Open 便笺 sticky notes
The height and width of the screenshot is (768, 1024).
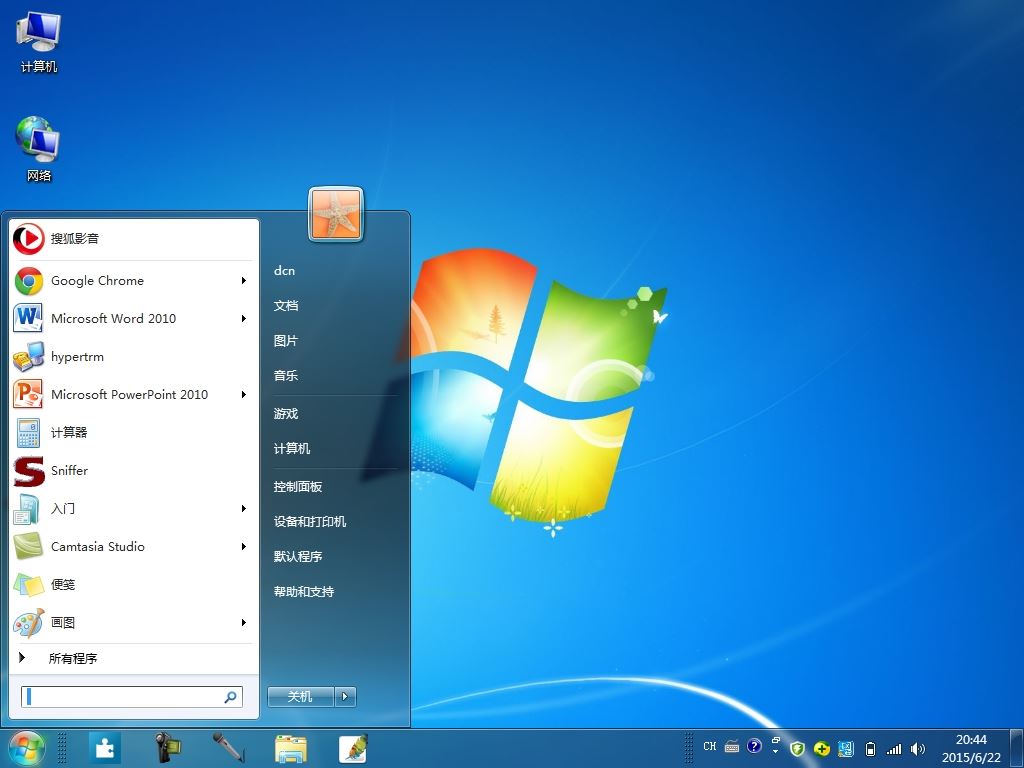[133, 584]
